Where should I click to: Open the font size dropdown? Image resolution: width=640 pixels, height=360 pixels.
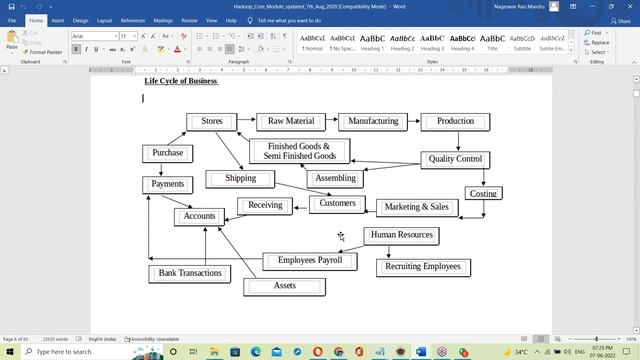(135, 36)
